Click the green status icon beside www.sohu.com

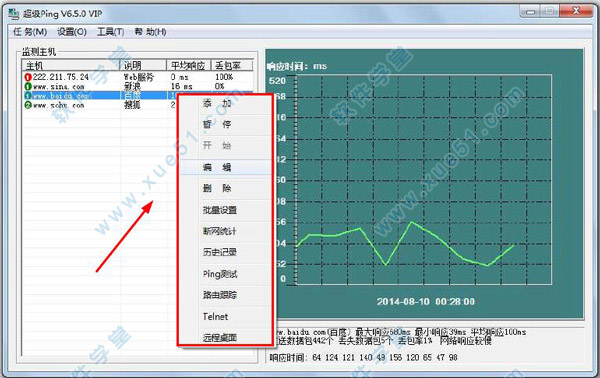28,105
